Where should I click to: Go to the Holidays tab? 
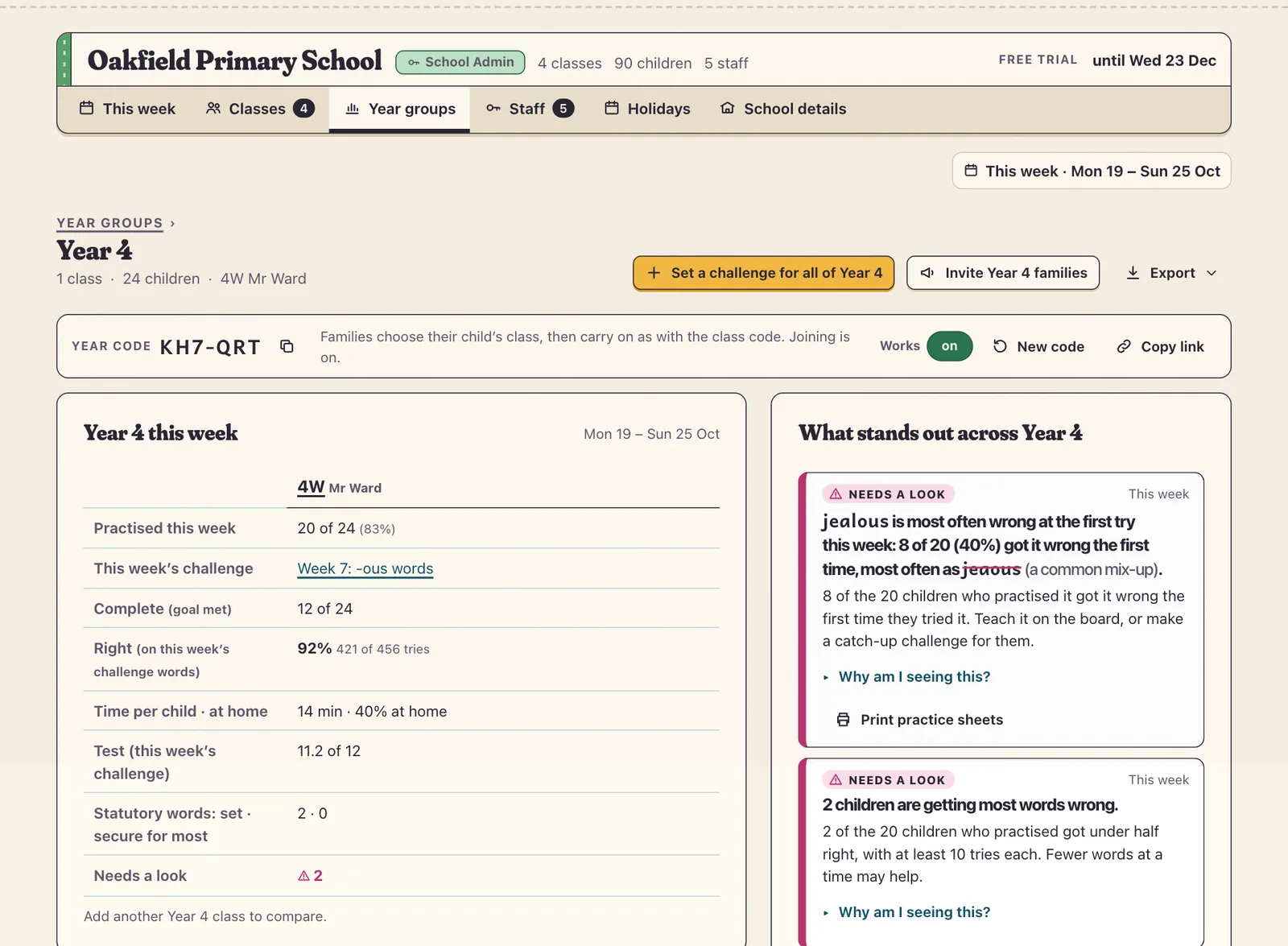tap(648, 109)
